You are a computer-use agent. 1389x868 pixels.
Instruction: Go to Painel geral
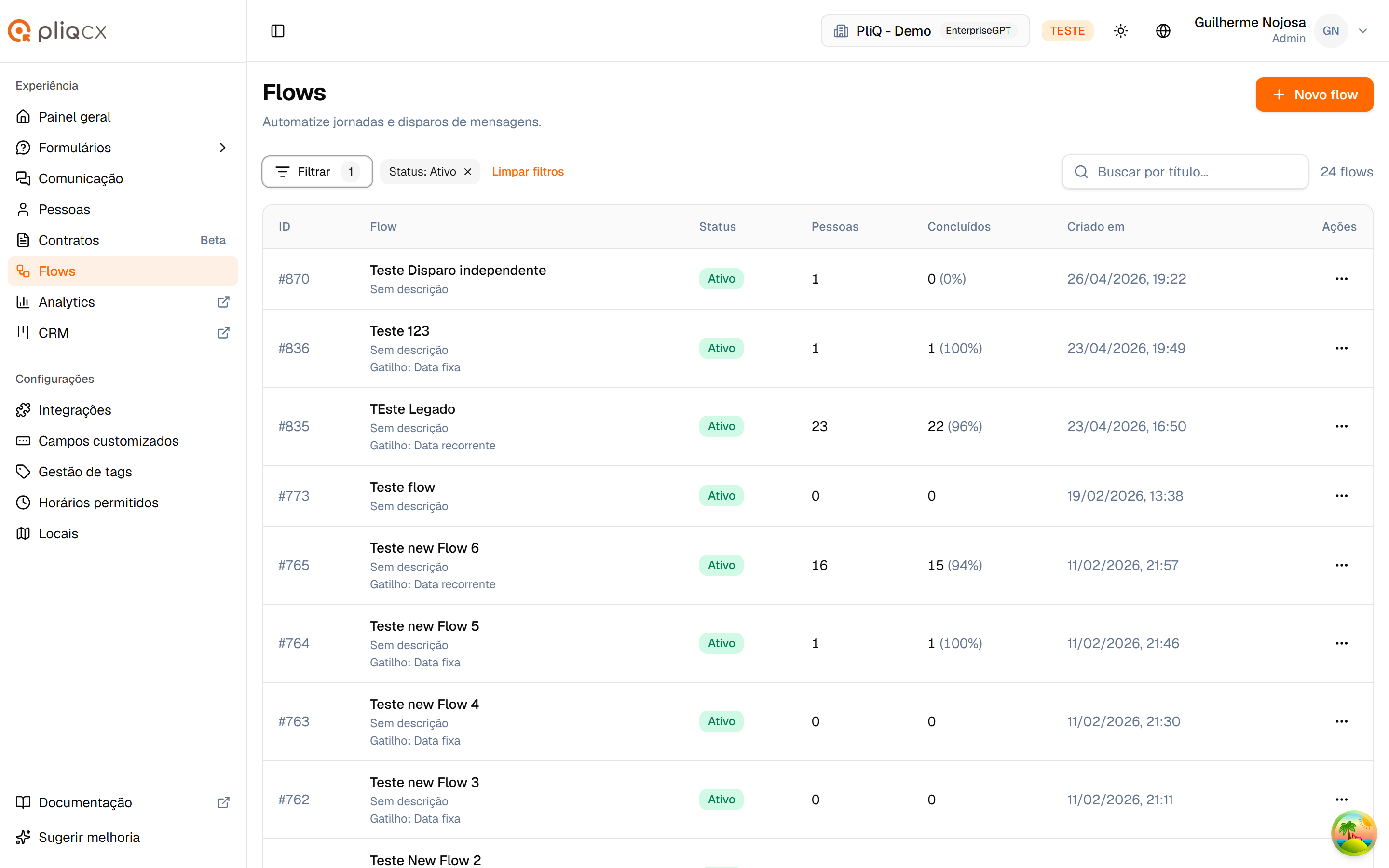pyautogui.click(x=123, y=117)
